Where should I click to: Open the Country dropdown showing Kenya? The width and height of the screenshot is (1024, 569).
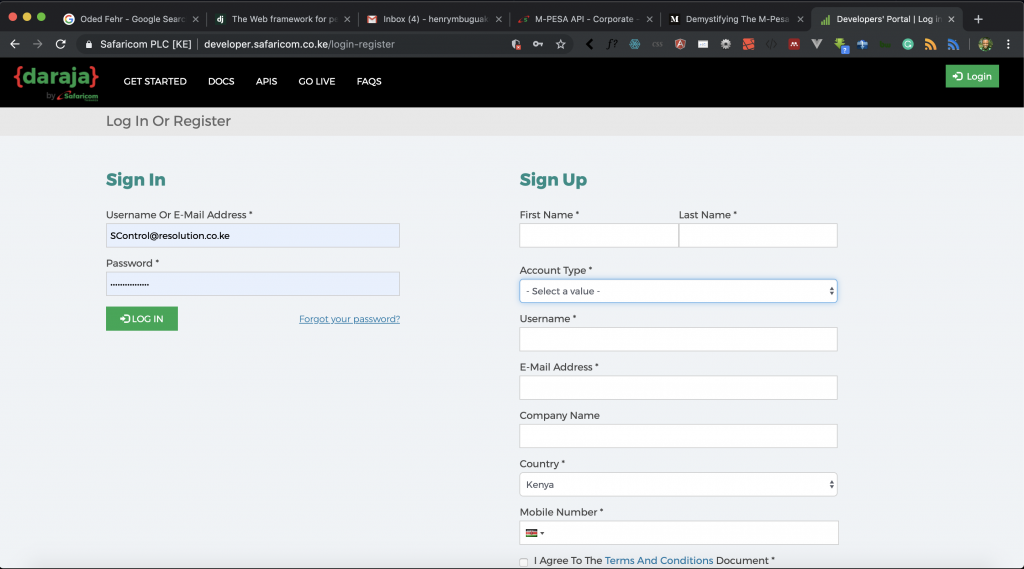(678, 485)
